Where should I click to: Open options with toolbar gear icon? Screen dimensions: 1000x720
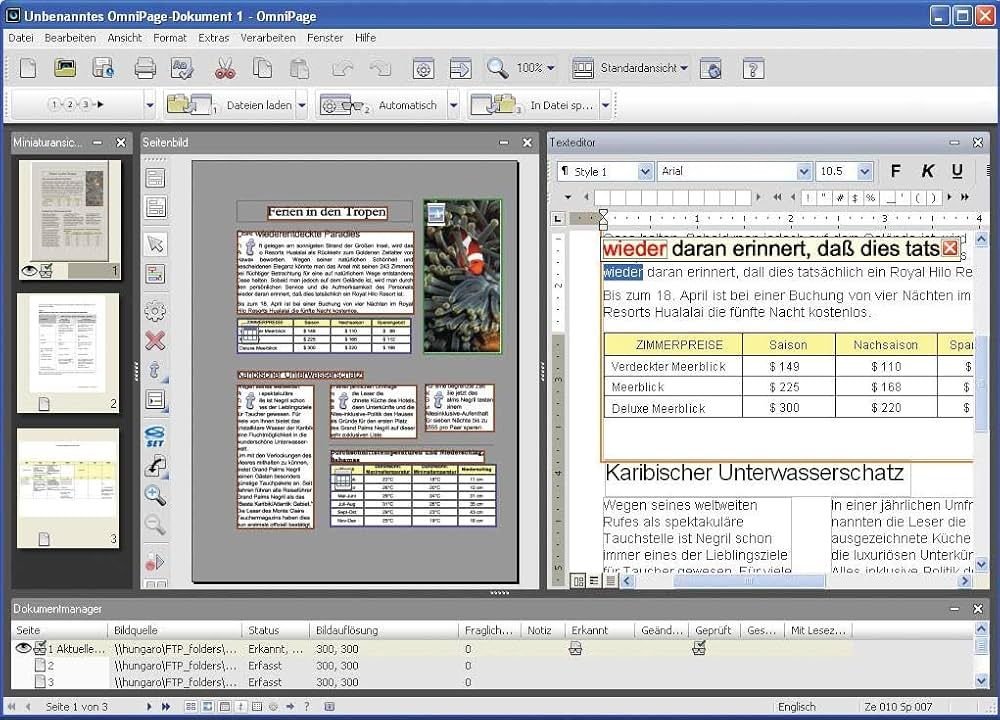(423, 68)
